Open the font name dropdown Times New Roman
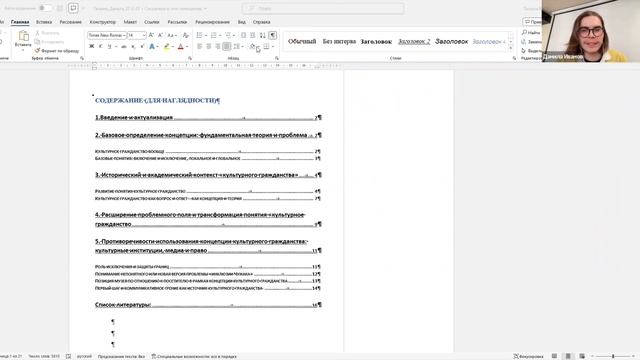 pyautogui.click(x=124, y=36)
